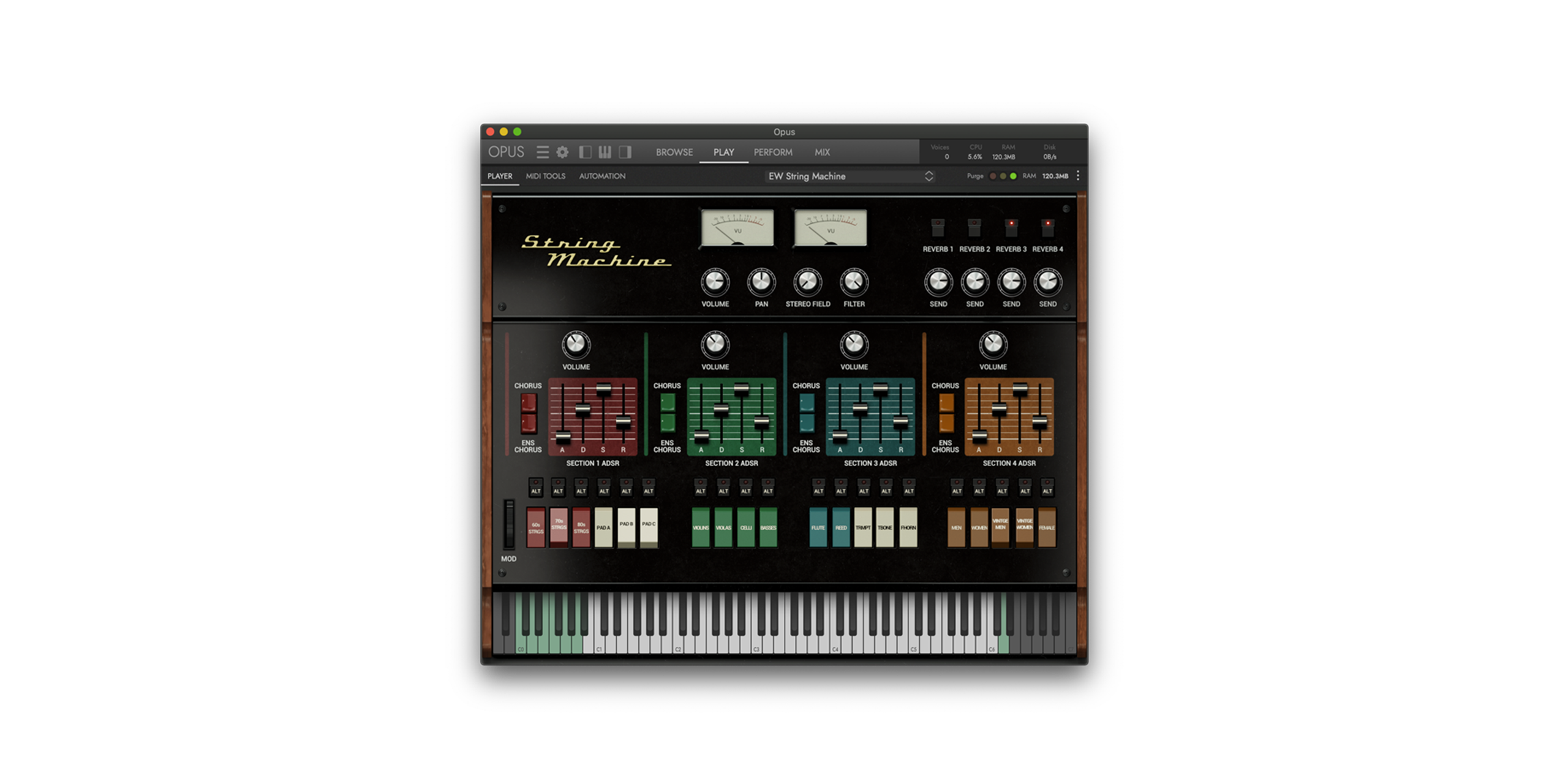Toggle the Reverb 3 switch off
The image size is (1568, 784).
click(x=1011, y=227)
